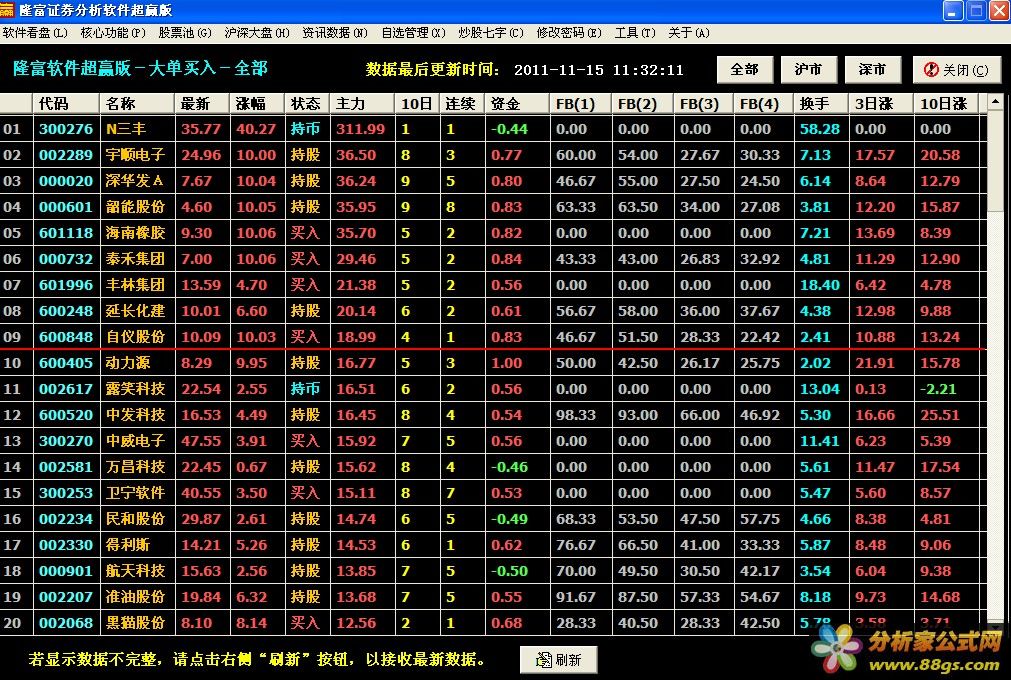
Task: Select stock name 黑猫股份
Action: point(135,623)
